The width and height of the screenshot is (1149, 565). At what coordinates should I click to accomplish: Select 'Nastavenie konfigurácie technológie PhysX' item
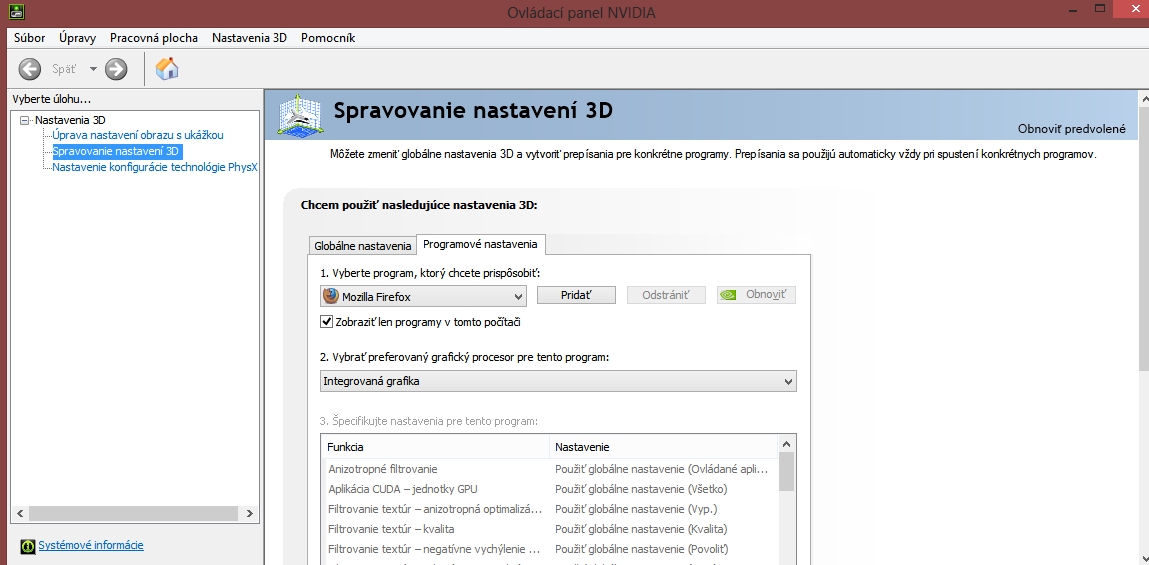coord(155,167)
